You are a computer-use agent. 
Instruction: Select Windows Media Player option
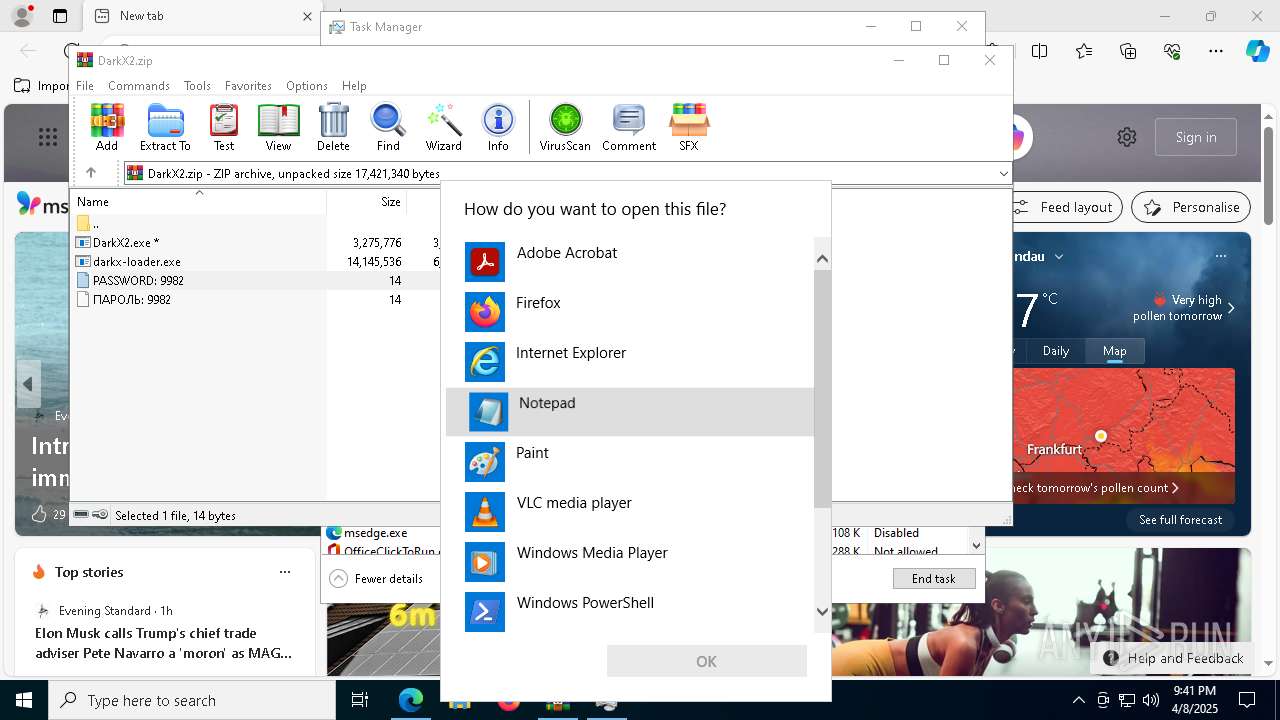coord(630,562)
